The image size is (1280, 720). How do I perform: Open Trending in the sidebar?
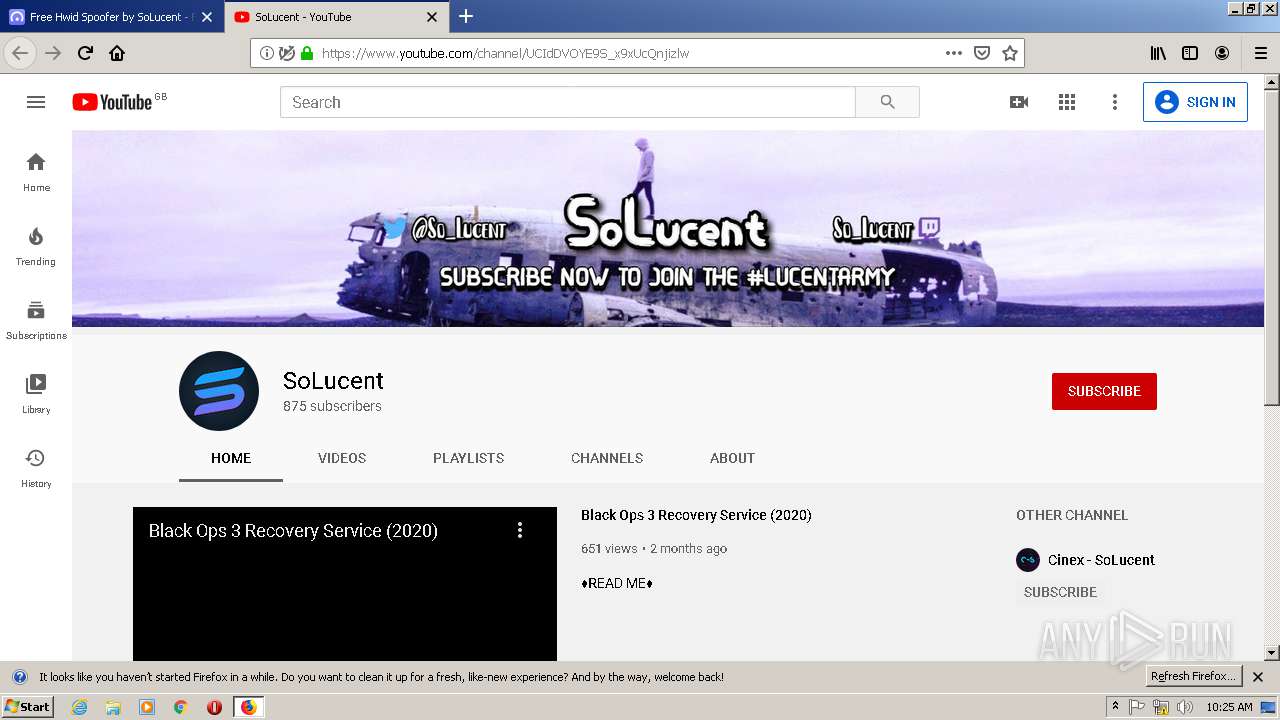36,247
